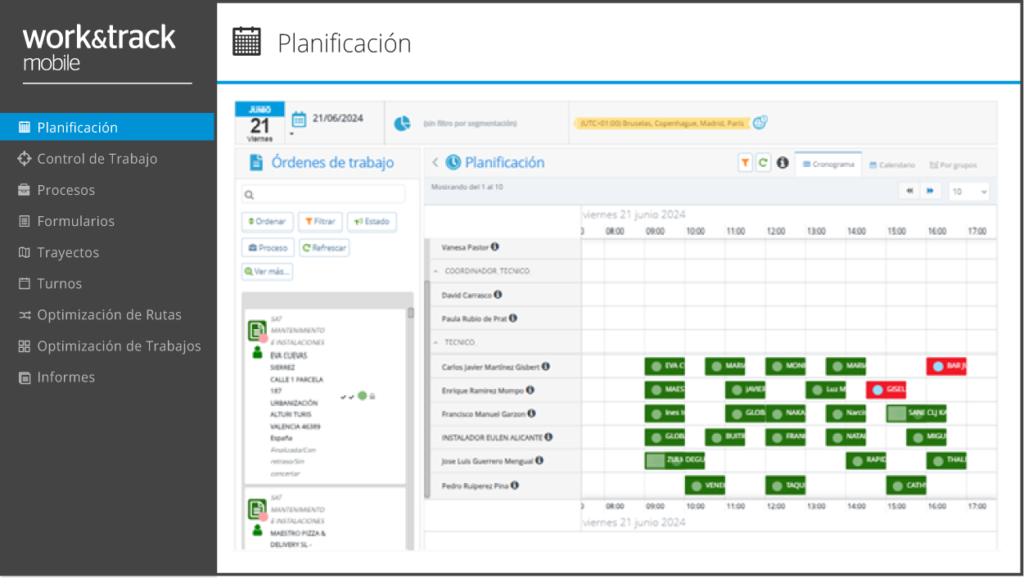Click info icon for INSTALADOR EULEN ALICANTE
The height and width of the screenshot is (578, 1024).
pyautogui.click(x=549, y=437)
